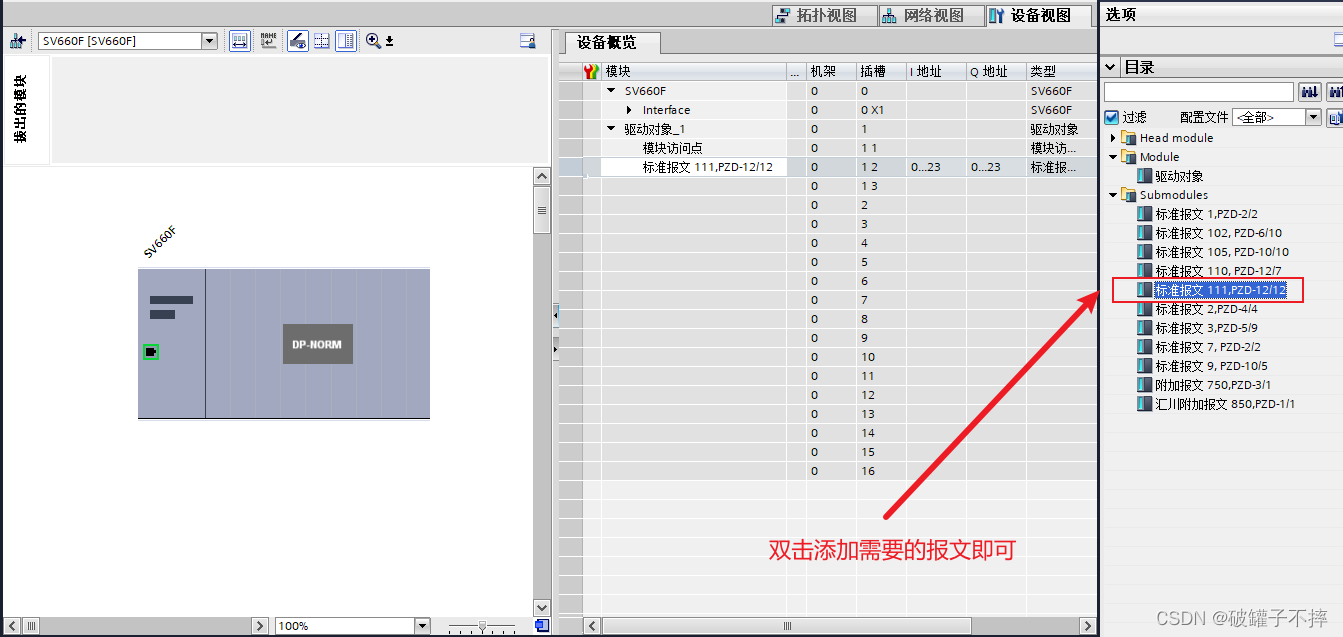Click the NAME assign device name icon
The width and height of the screenshot is (1343, 637).
pyautogui.click(x=268, y=41)
